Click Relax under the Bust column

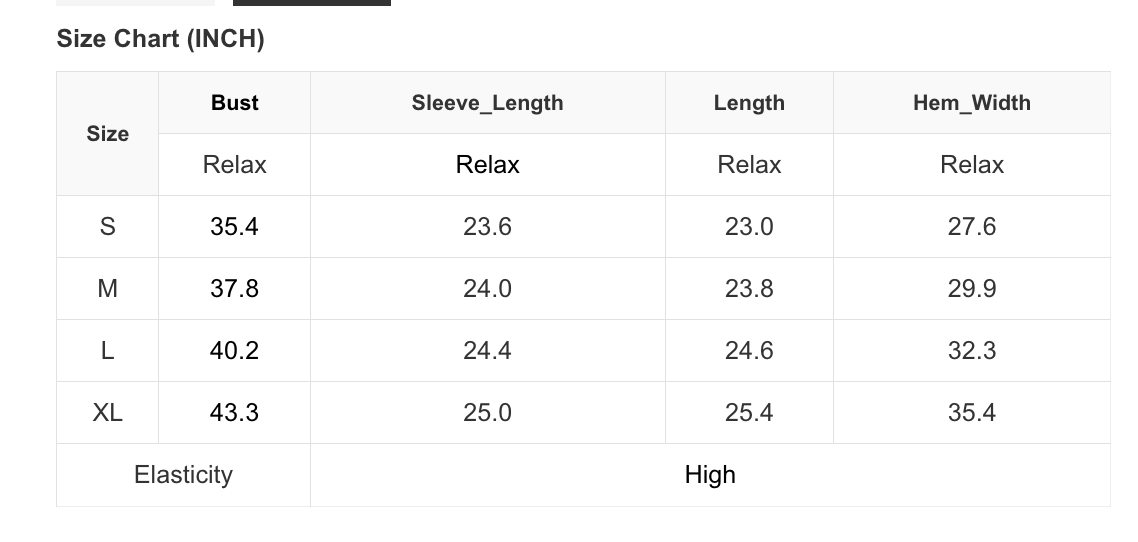(235, 165)
